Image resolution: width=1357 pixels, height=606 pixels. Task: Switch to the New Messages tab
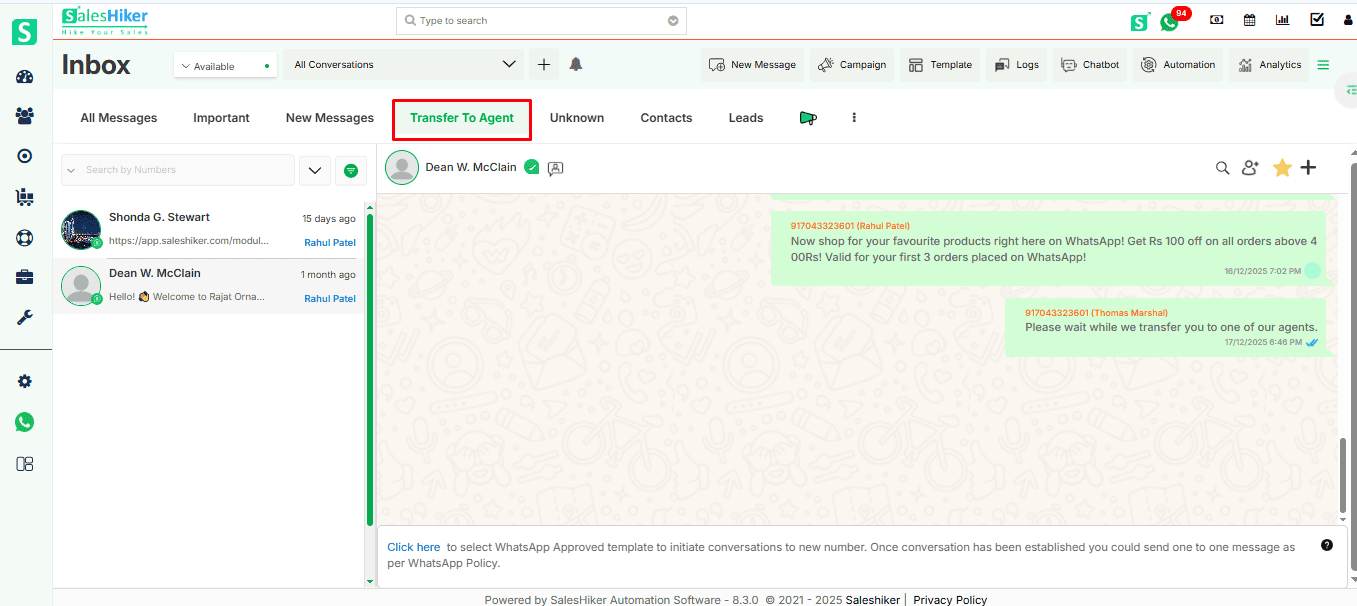329,118
